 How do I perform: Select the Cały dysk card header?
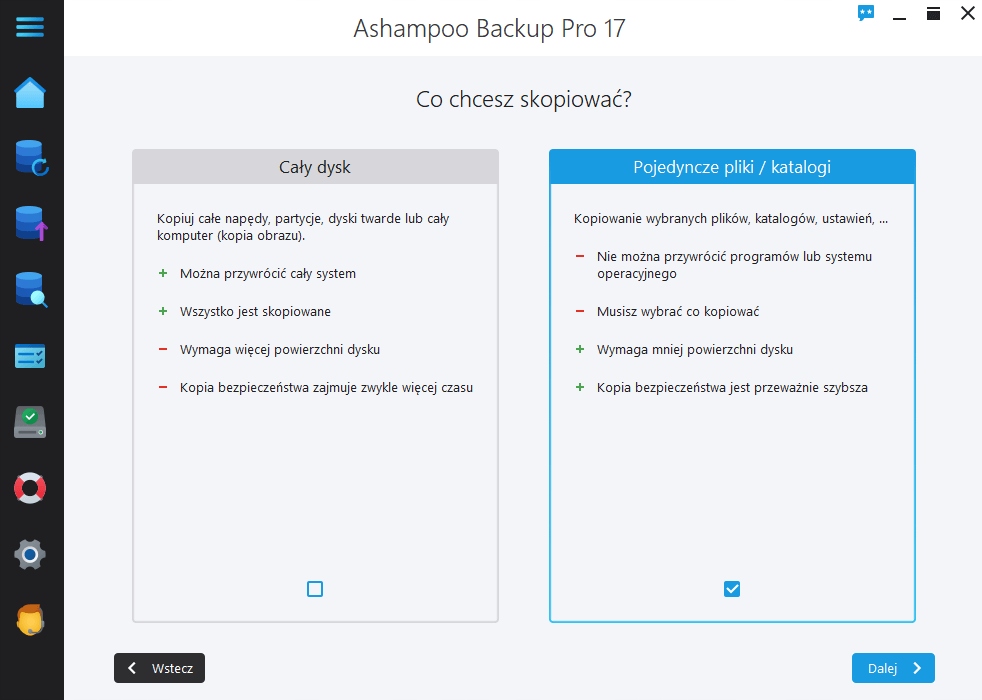pos(315,167)
